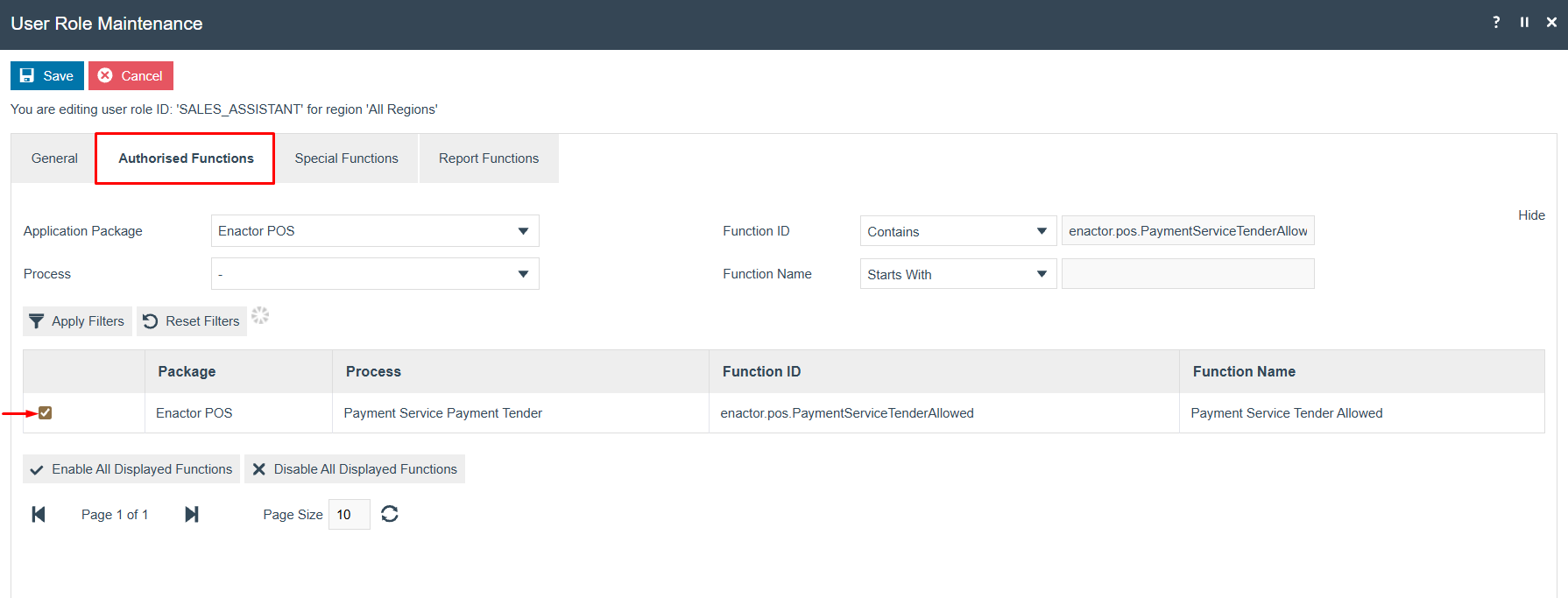Open the Function Name Starts With dropdown
Screen dimensions: 1568x598
click(x=958, y=274)
